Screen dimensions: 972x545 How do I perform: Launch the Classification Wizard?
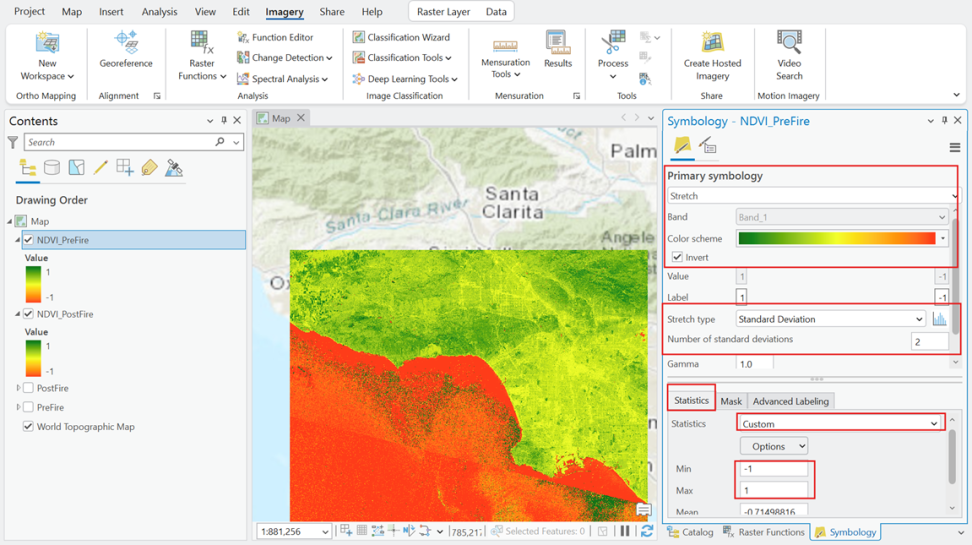click(x=401, y=37)
